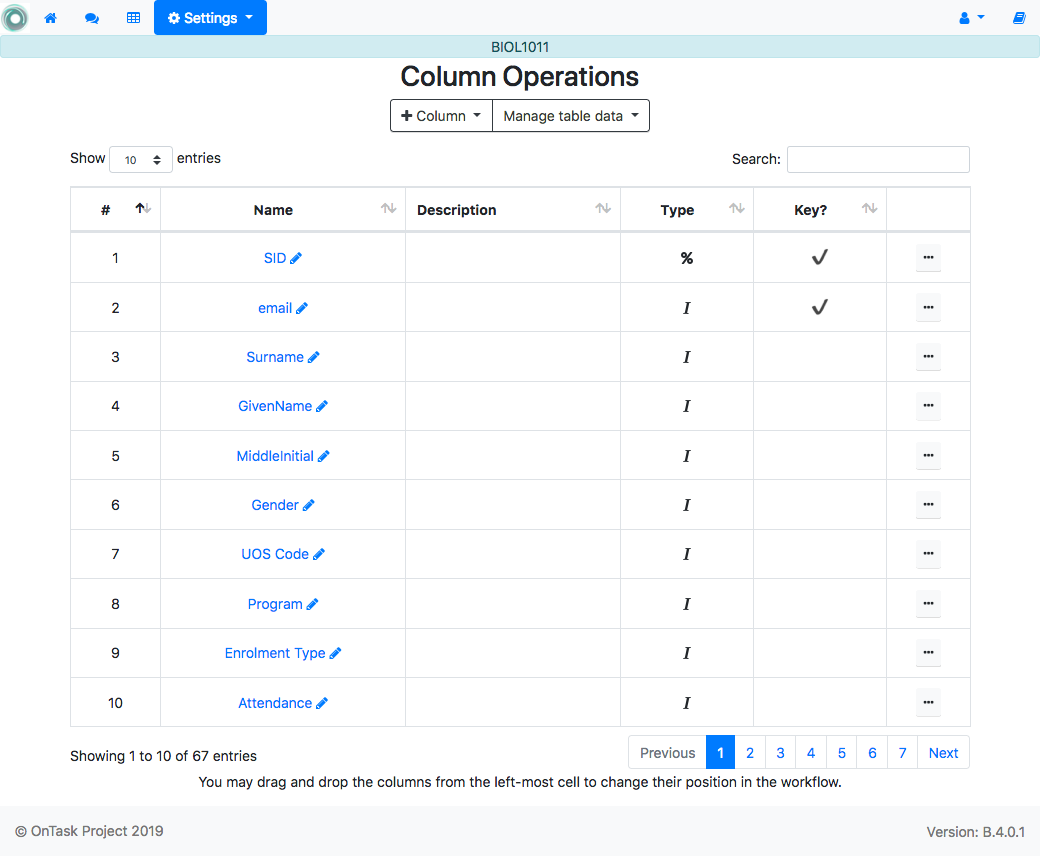
Task: Open the actions chat-bubbles icon
Action: [x=92, y=18]
